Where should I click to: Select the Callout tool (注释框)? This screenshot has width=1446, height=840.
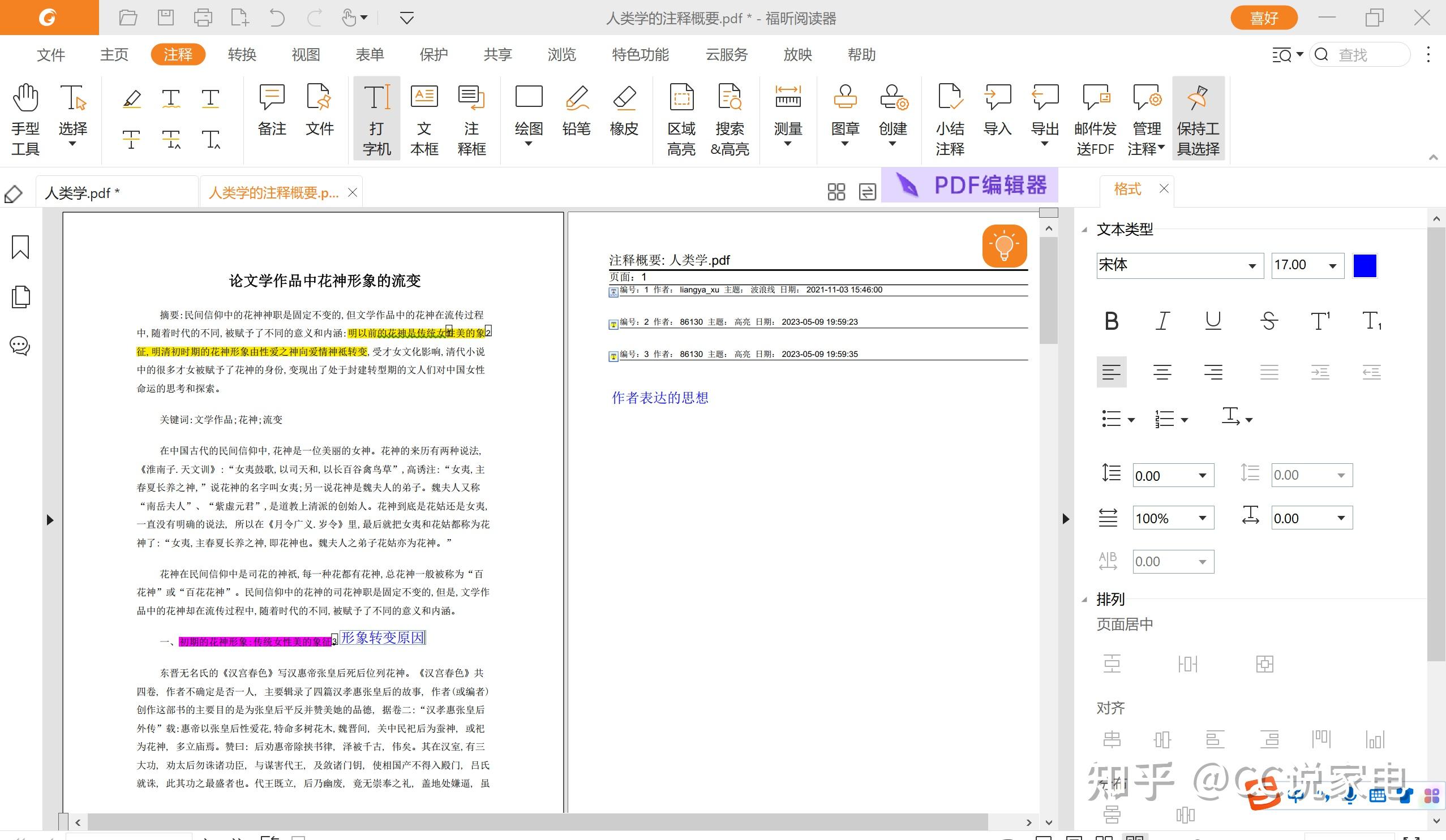471,119
